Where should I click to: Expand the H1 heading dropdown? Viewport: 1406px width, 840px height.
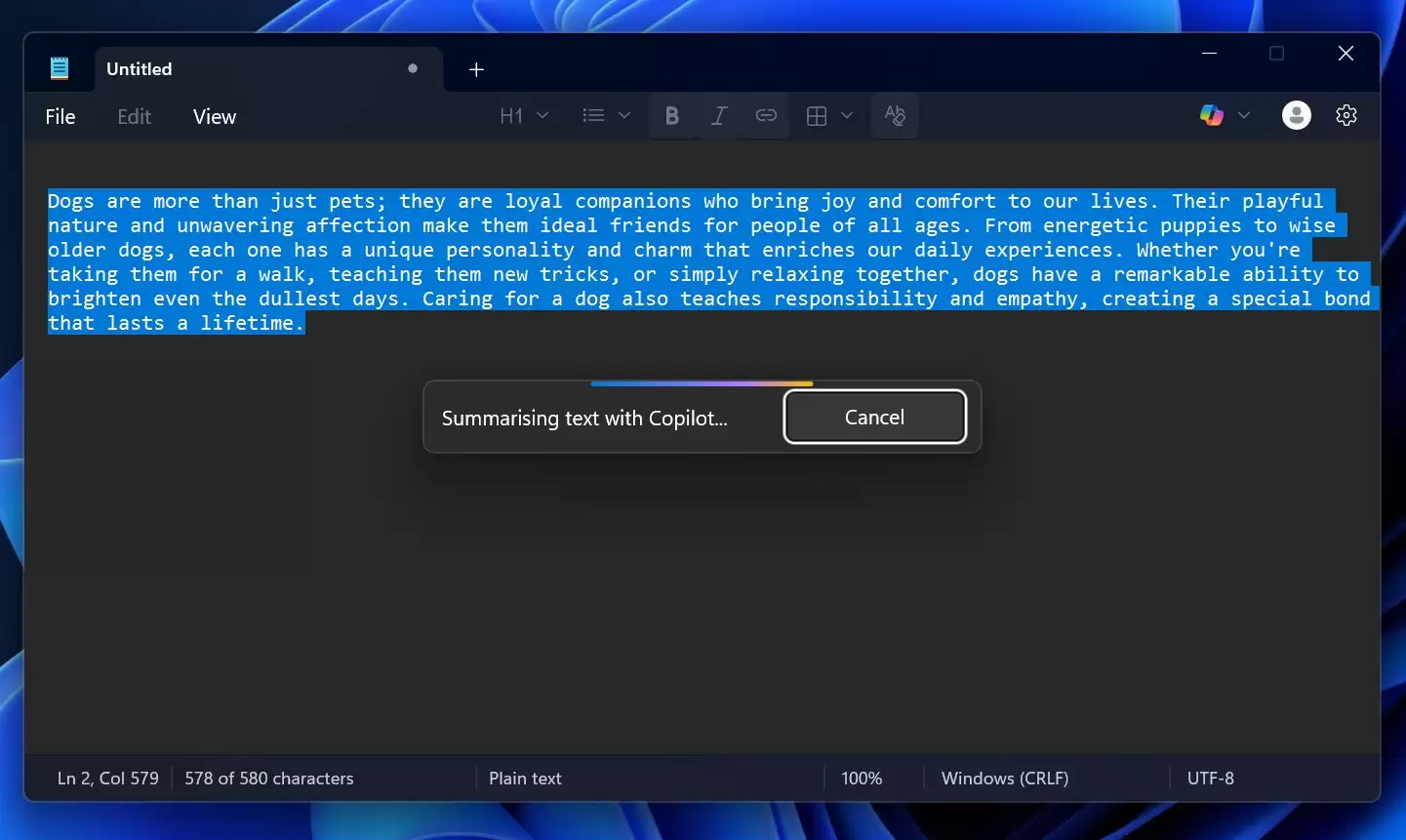[x=524, y=116]
